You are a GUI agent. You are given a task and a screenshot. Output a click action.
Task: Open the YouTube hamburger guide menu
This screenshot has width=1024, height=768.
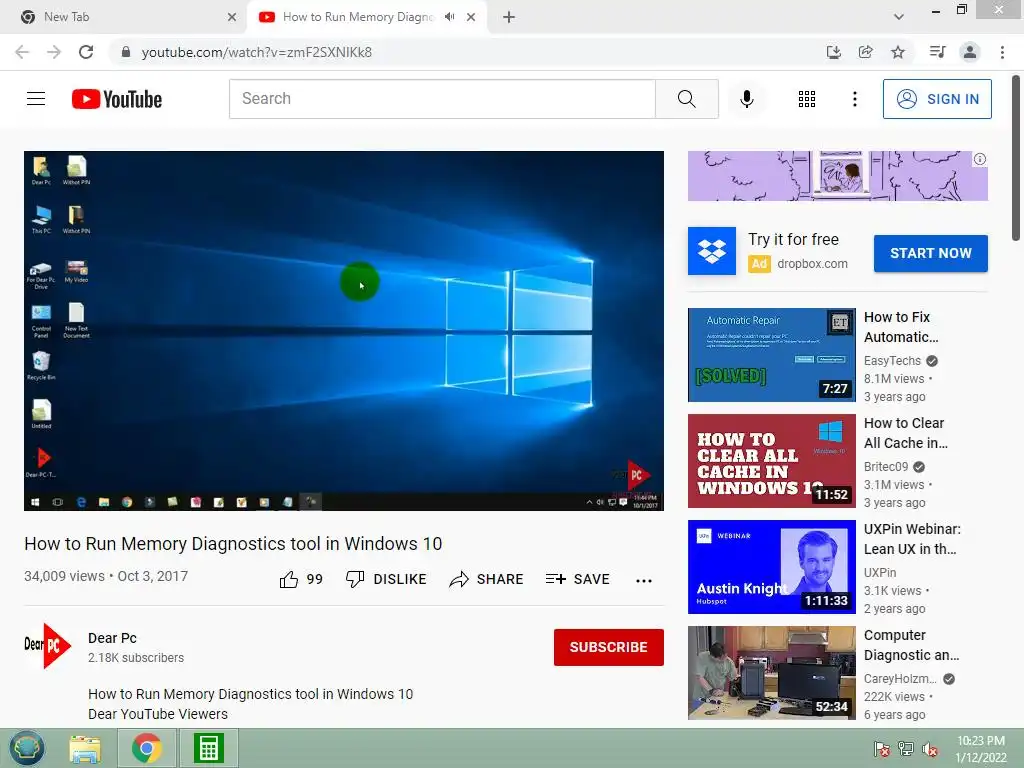point(36,99)
